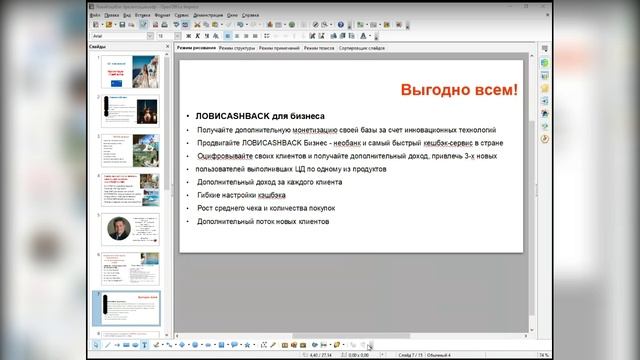
Task: Toggle underline formatting
Action: (207, 36)
